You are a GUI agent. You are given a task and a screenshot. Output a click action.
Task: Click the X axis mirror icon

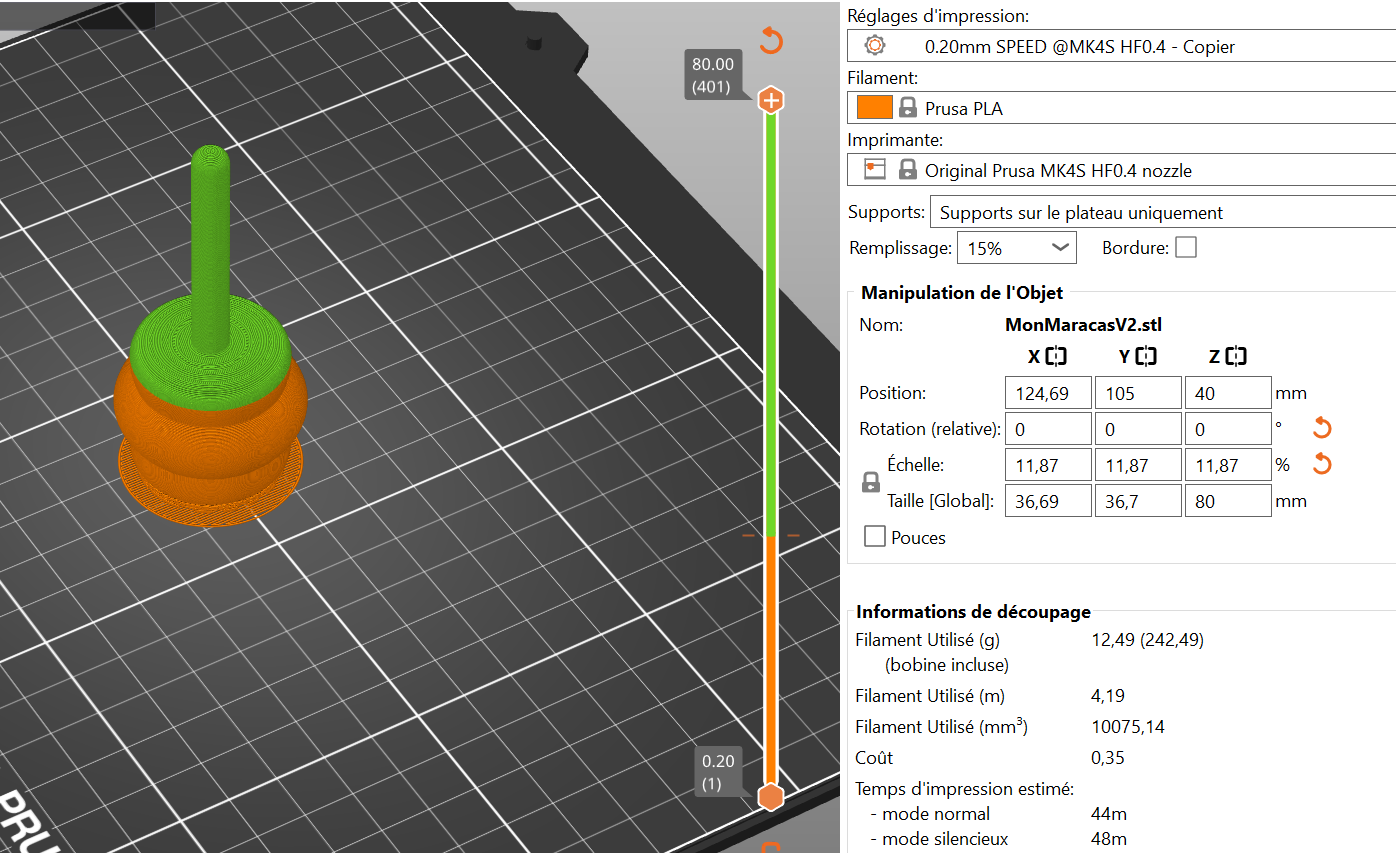pos(1058,356)
